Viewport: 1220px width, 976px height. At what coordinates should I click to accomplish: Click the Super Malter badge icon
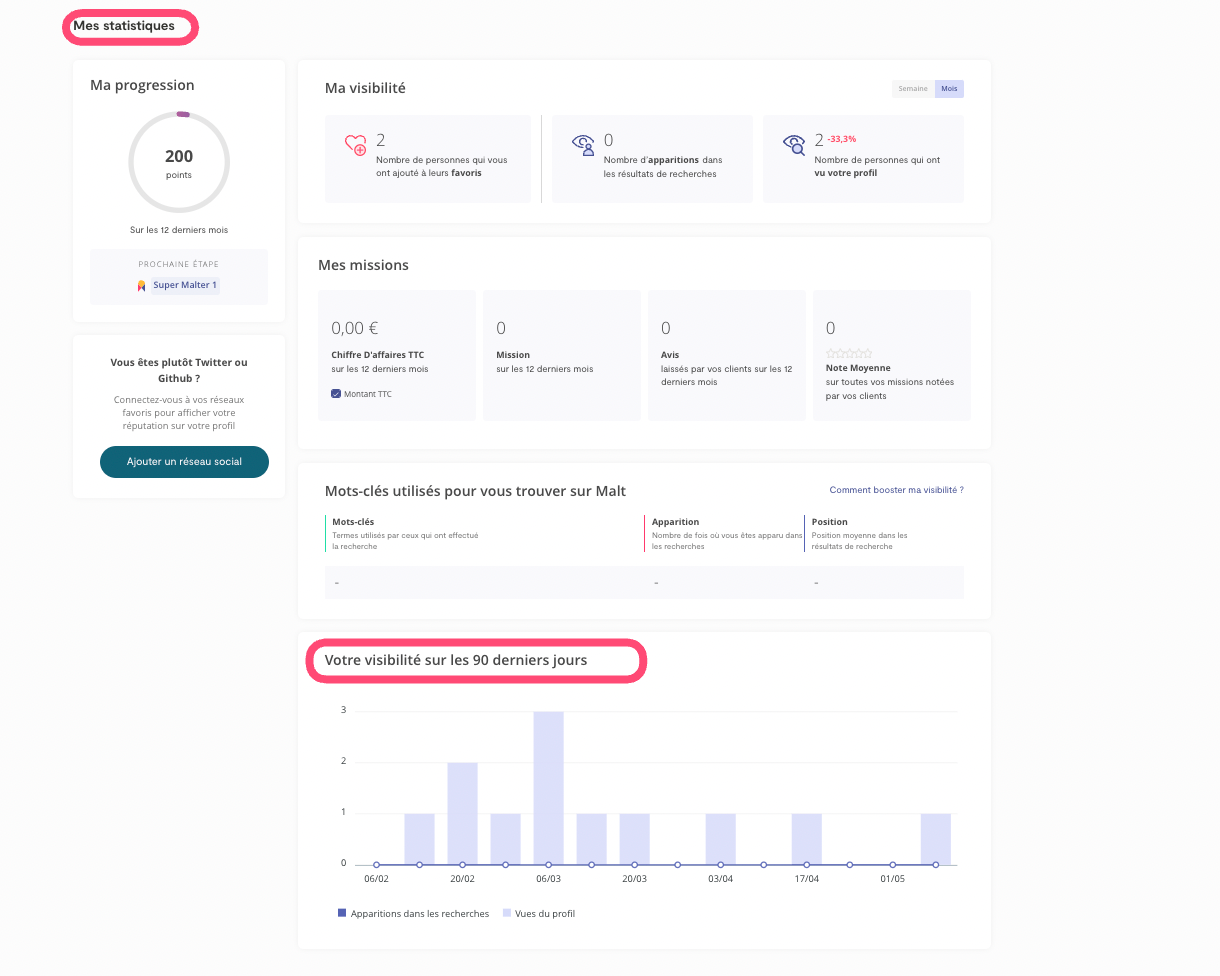click(142, 285)
